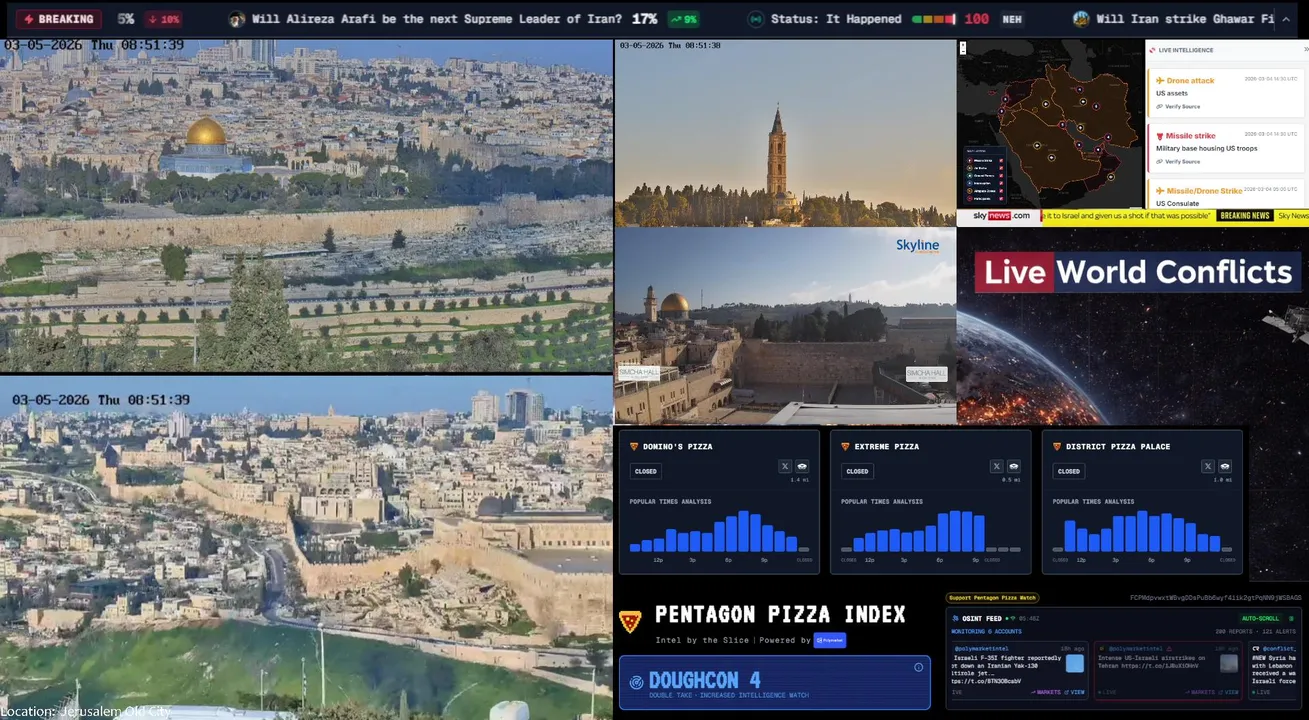Click the pizza slice logo beside Domino's Pizza title
The image size is (1309, 720).
click(x=634, y=446)
